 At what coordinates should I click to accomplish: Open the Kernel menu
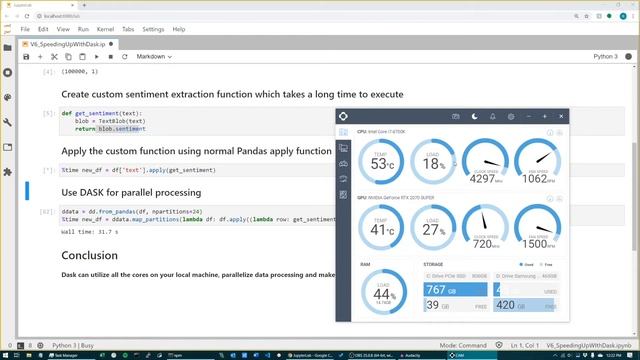click(105, 29)
